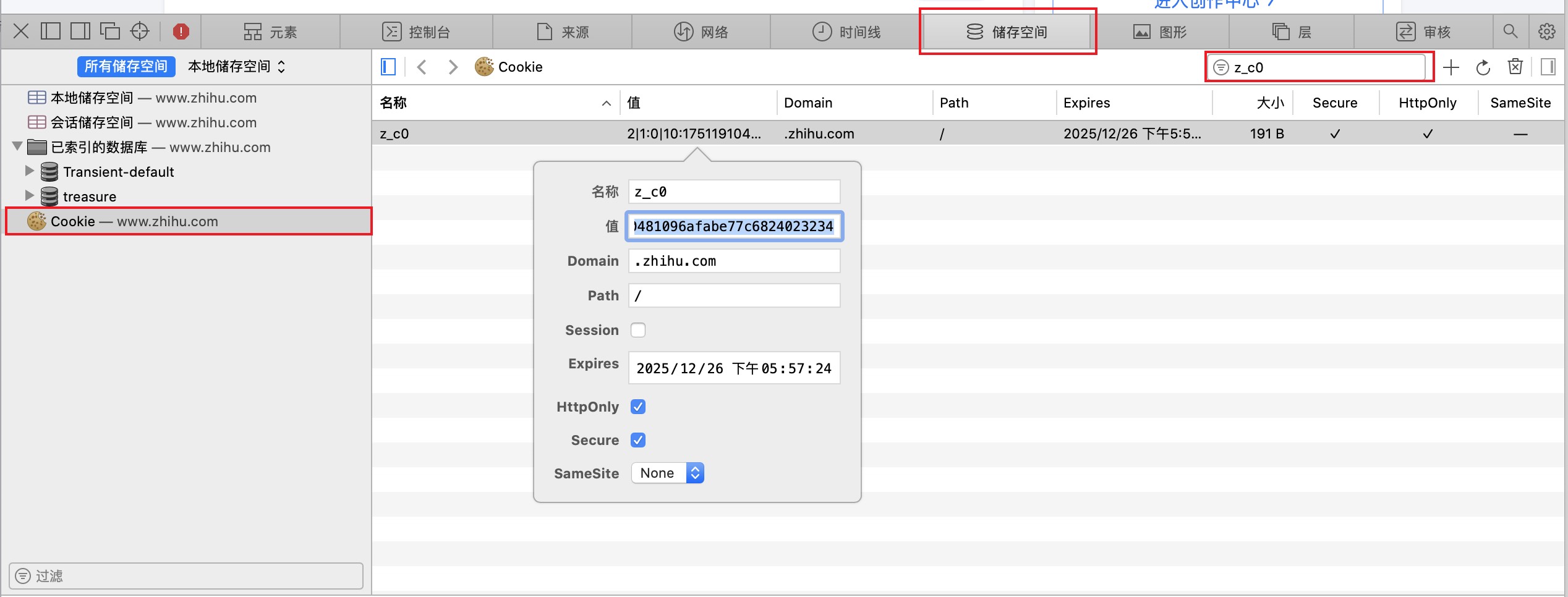Open Web Inspector settings gear
Viewport: 1568px width, 597px height.
pos(1546,32)
